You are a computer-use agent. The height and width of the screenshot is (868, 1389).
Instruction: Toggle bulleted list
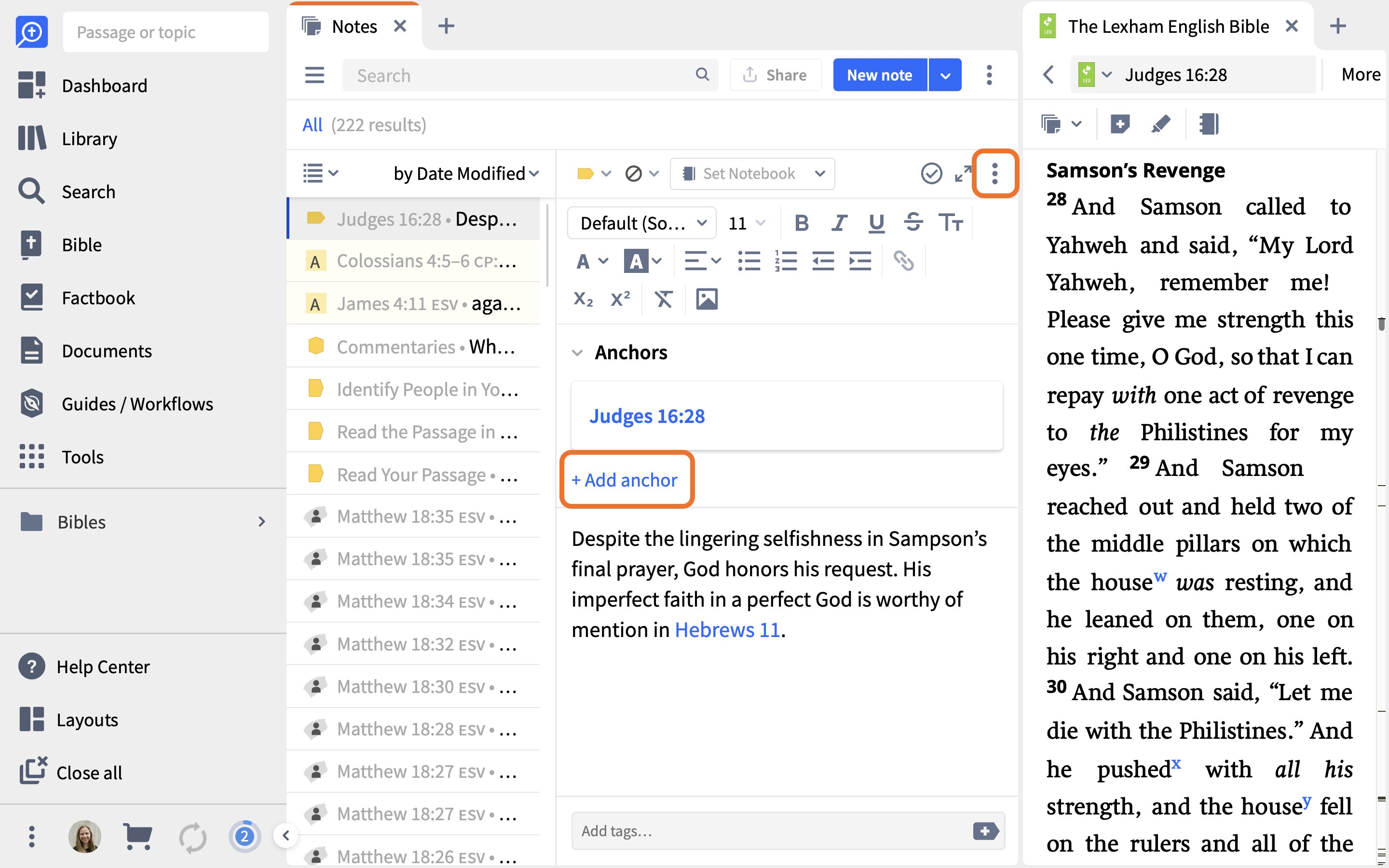click(x=749, y=261)
